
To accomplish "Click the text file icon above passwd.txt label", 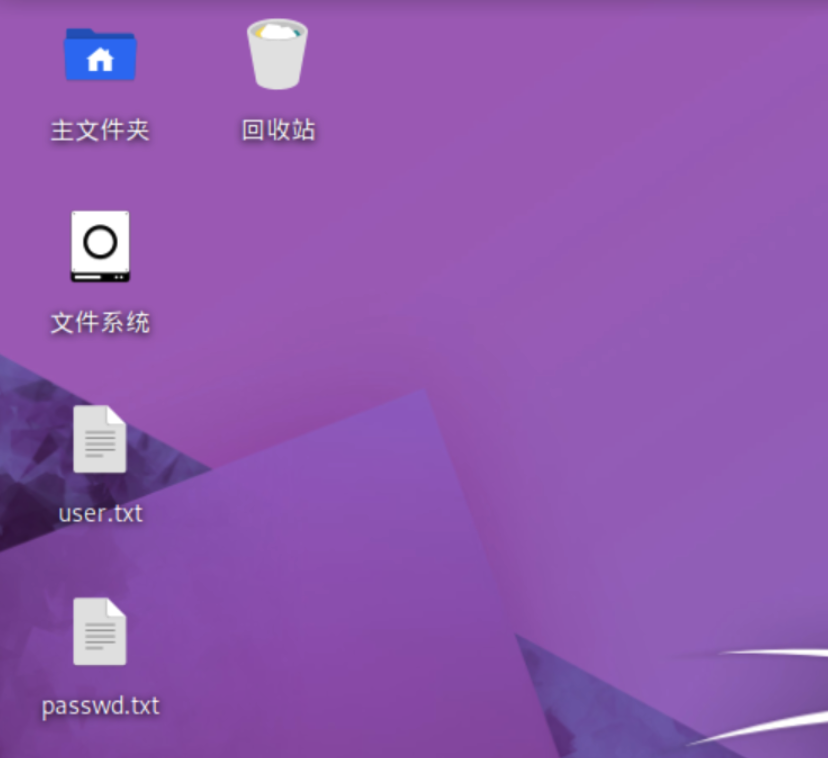I will point(99,630).
